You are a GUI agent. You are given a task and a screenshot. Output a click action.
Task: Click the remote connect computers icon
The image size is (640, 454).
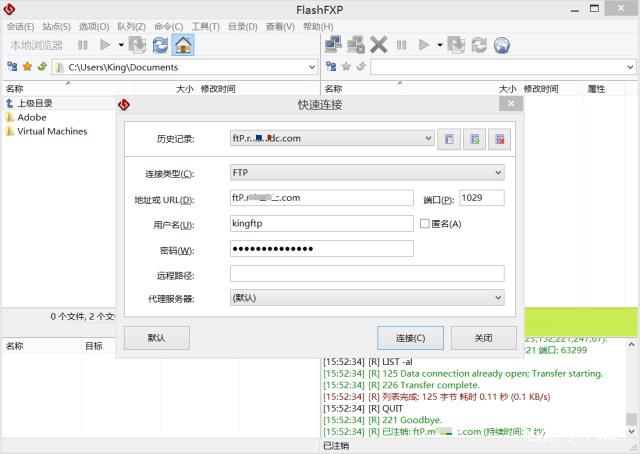[333, 45]
